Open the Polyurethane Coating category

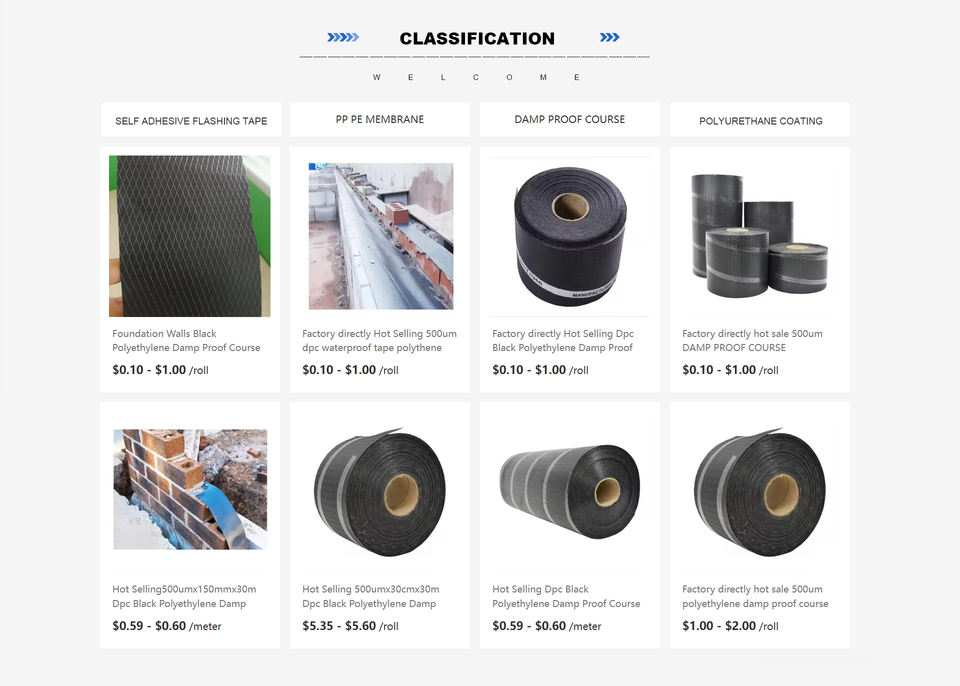coord(760,120)
